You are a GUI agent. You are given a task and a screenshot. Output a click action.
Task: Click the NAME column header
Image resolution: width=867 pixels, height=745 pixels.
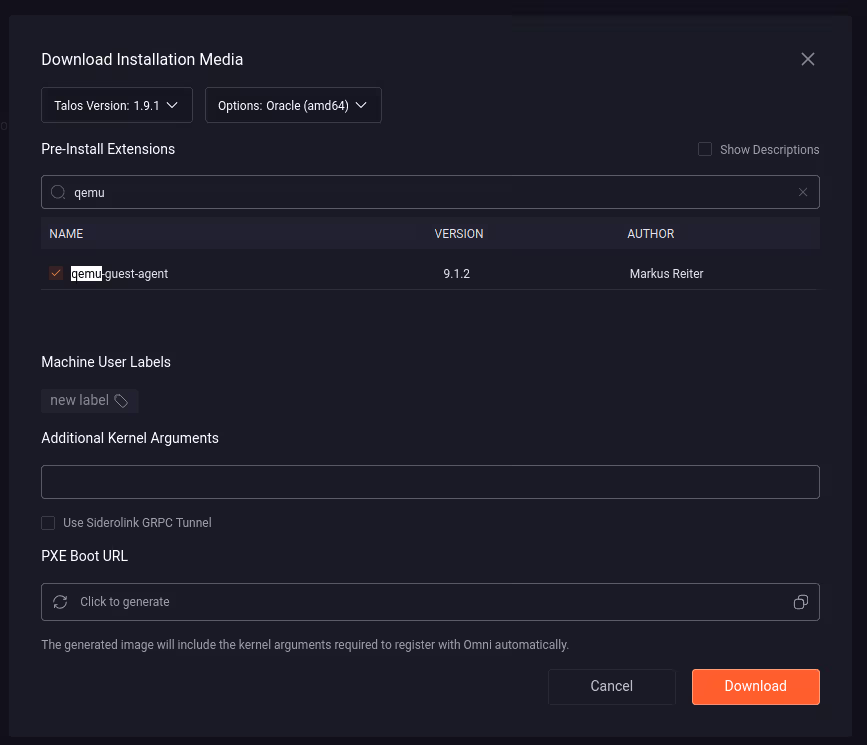[66, 233]
